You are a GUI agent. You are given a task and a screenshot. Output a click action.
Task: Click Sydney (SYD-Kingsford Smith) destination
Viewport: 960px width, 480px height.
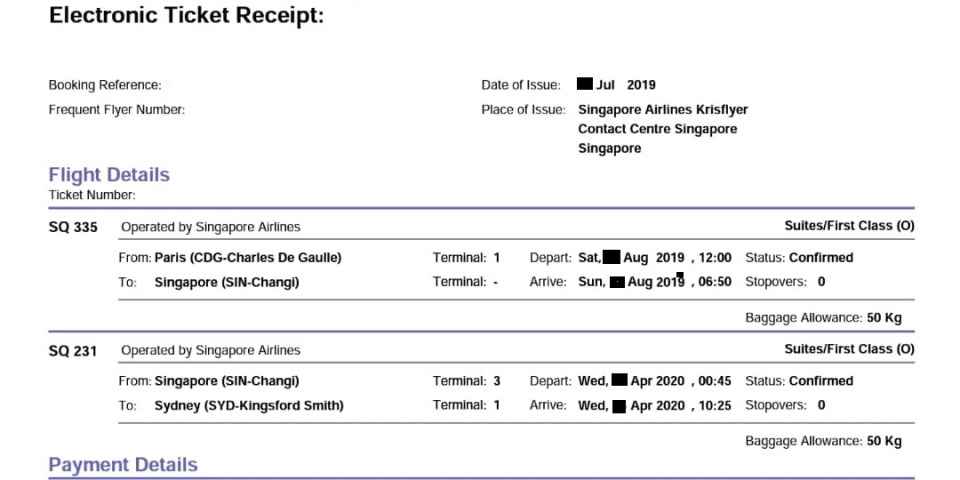pyautogui.click(x=249, y=406)
